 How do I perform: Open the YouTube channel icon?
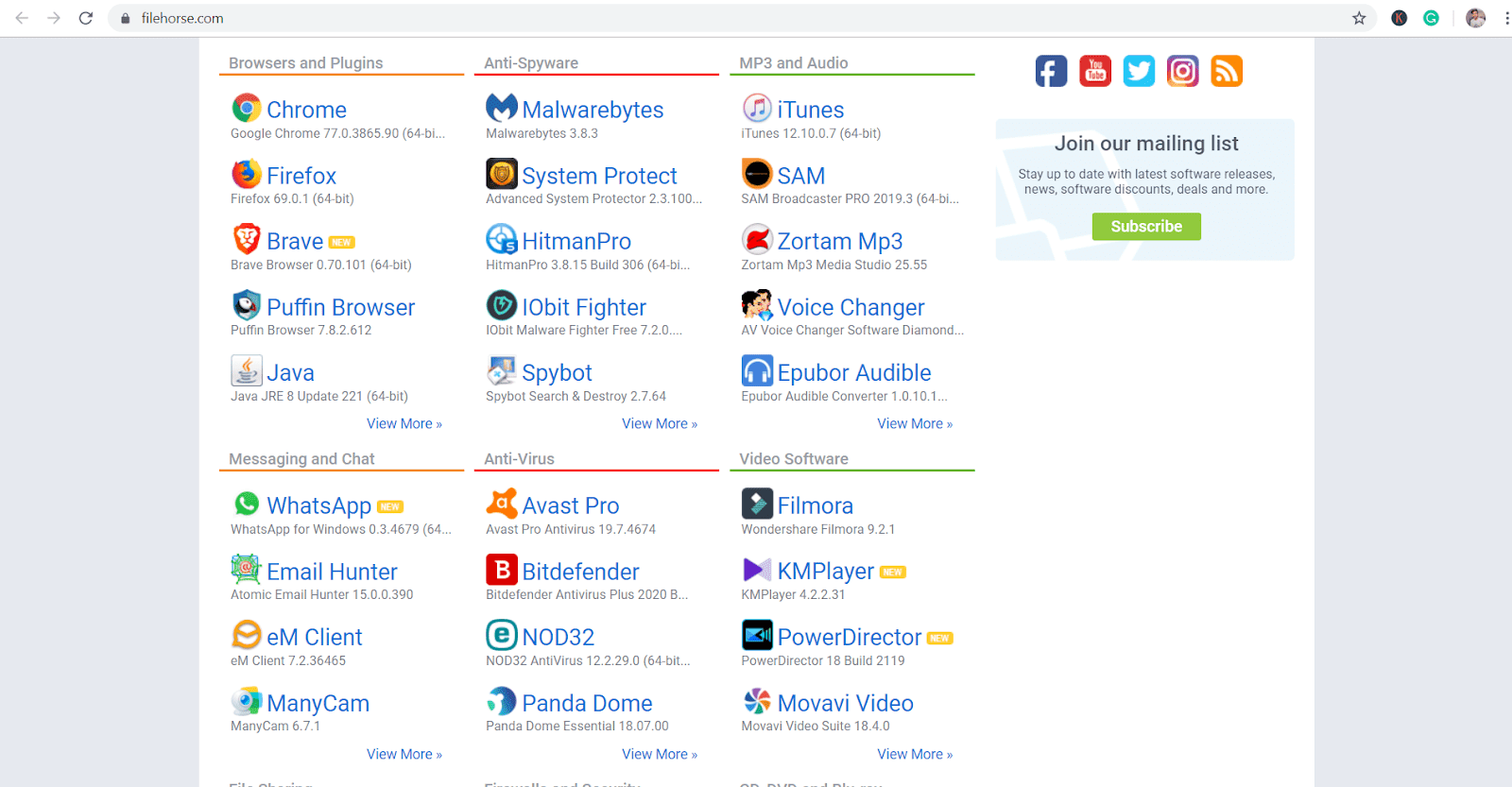click(x=1095, y=71)
